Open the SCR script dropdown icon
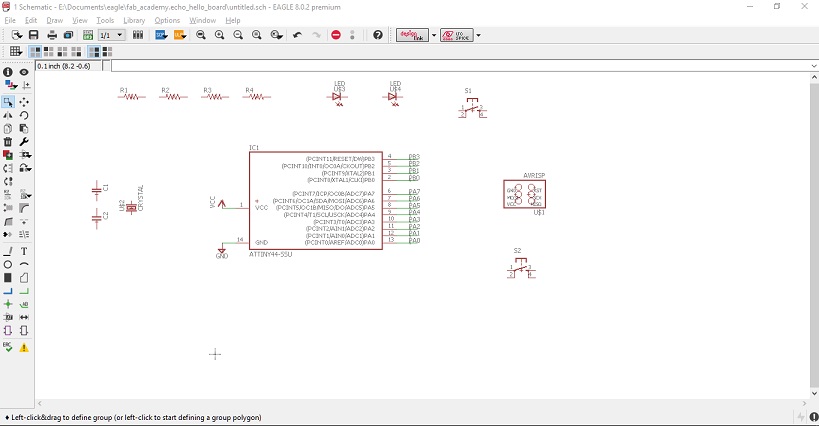The image size is (819, 426). coord(161,35)
